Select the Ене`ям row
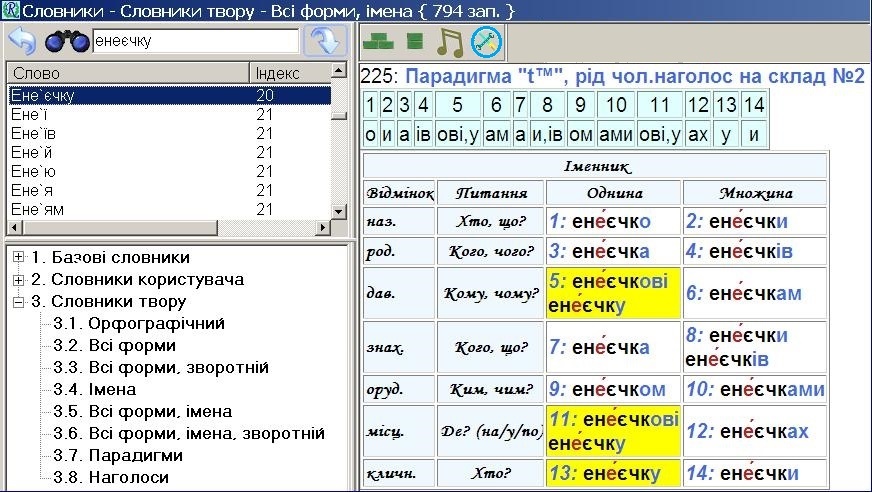This screenshot has width=872, height=492. point(170,210)
